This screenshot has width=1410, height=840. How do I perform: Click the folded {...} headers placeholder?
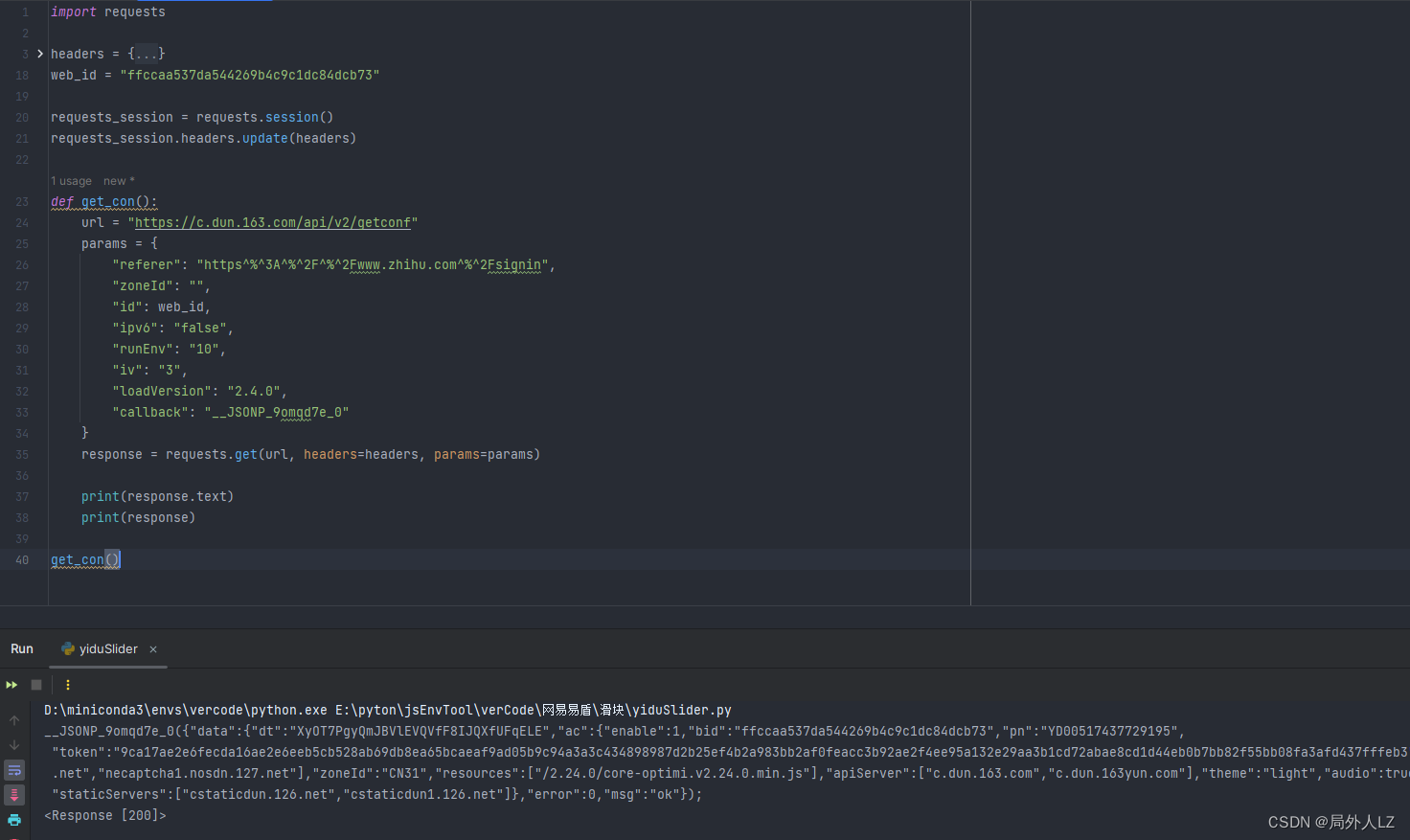(x=147, y=54)
